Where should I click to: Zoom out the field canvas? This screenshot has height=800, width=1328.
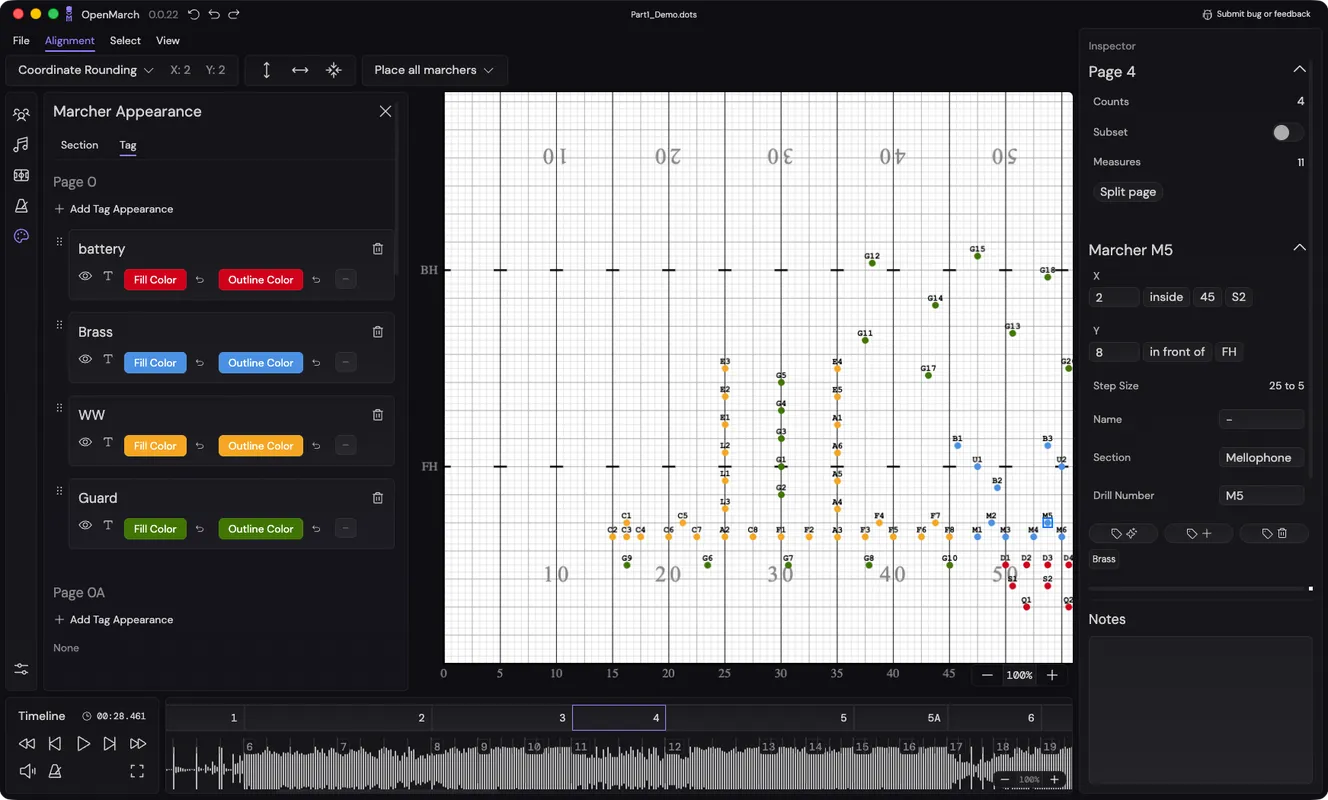tap(987, 675)
